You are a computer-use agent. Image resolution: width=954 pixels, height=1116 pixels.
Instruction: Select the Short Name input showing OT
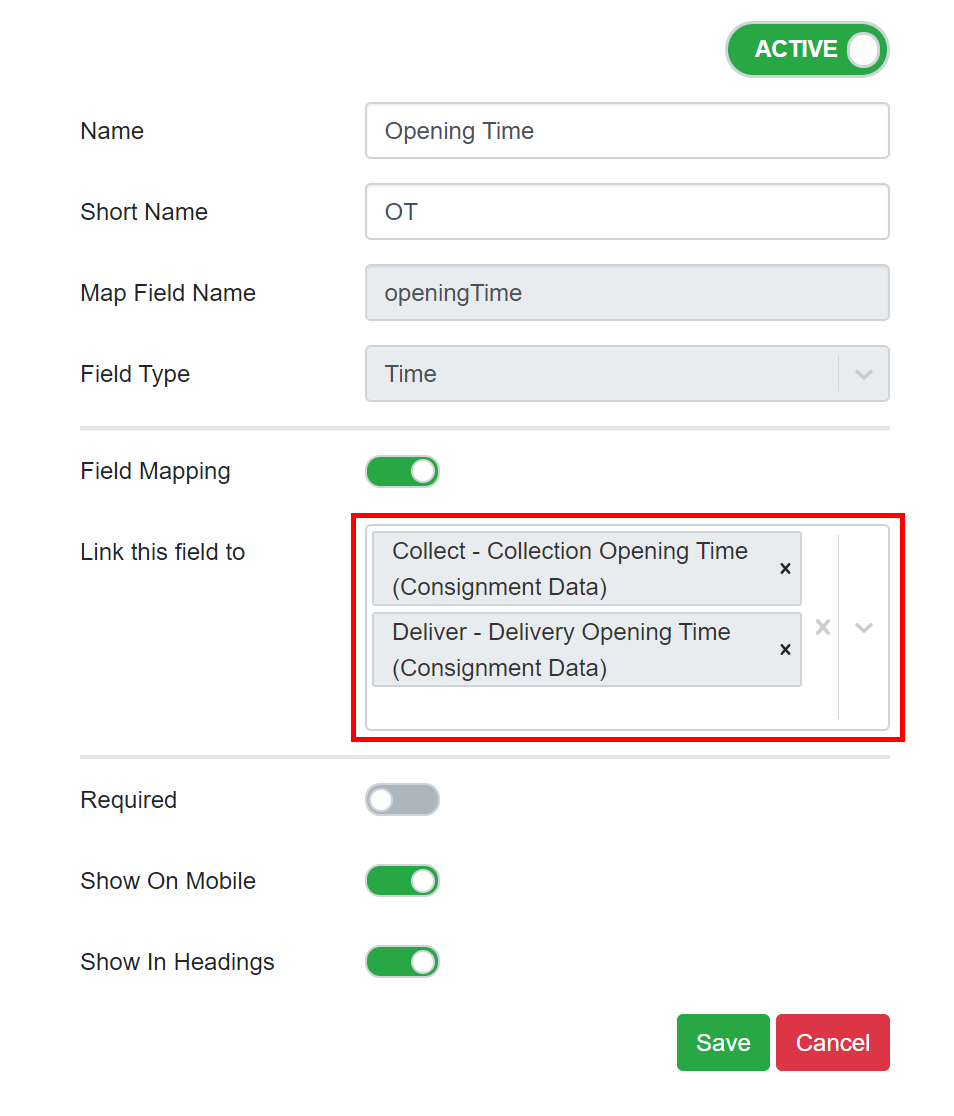pos(627,212)
